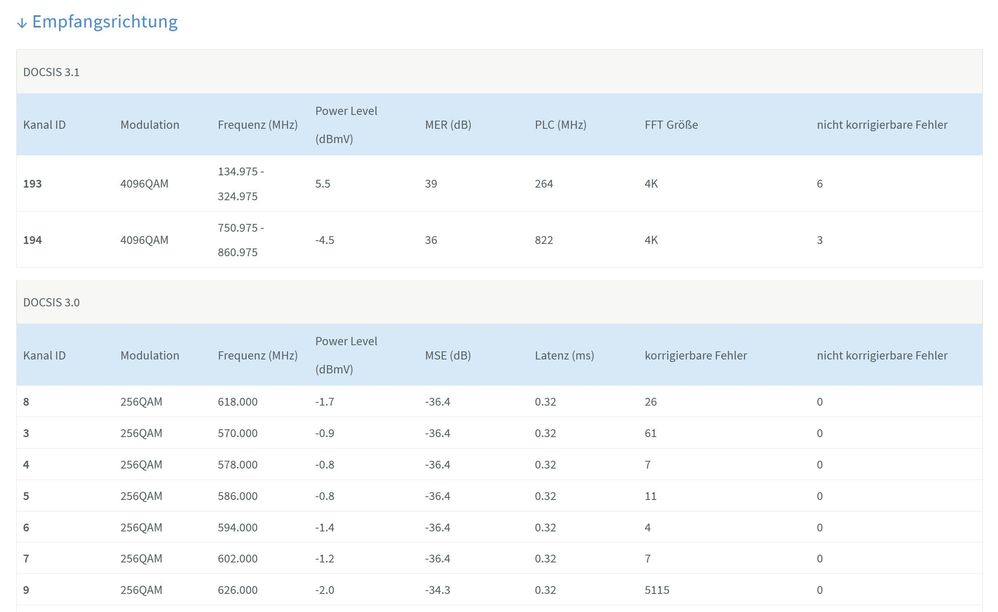
Task: Click the FFT Größe column header
Action: tap(671, 125)
